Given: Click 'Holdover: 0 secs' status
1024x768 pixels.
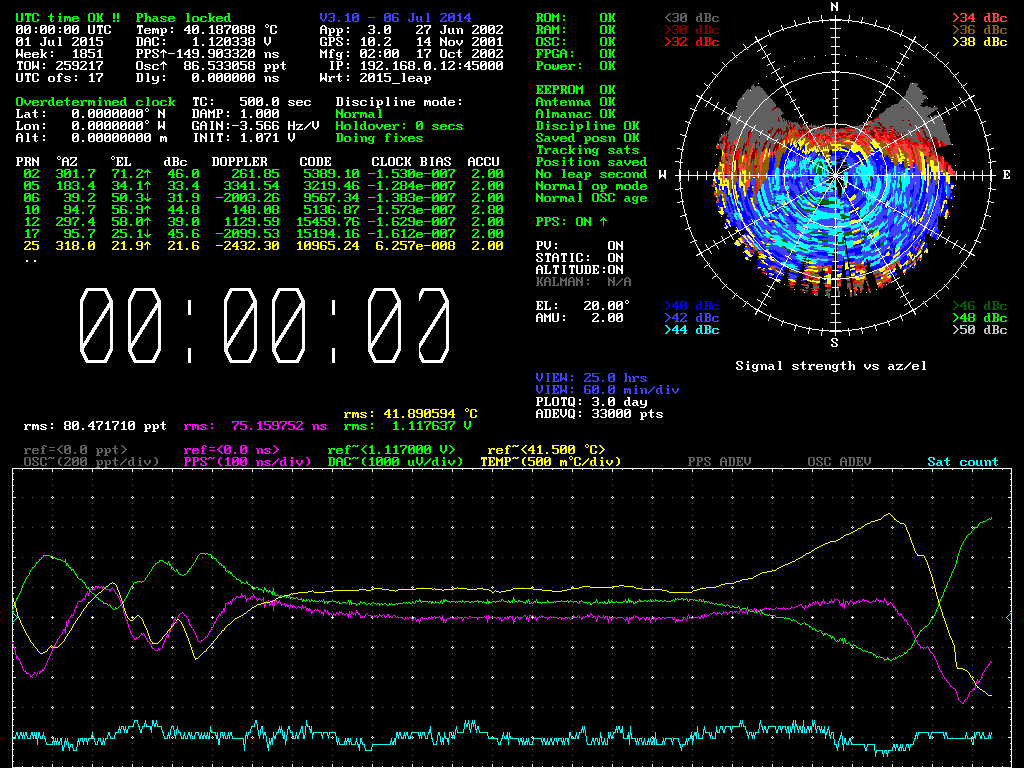Looking at the screenshot, I should (x=400, y=125).
